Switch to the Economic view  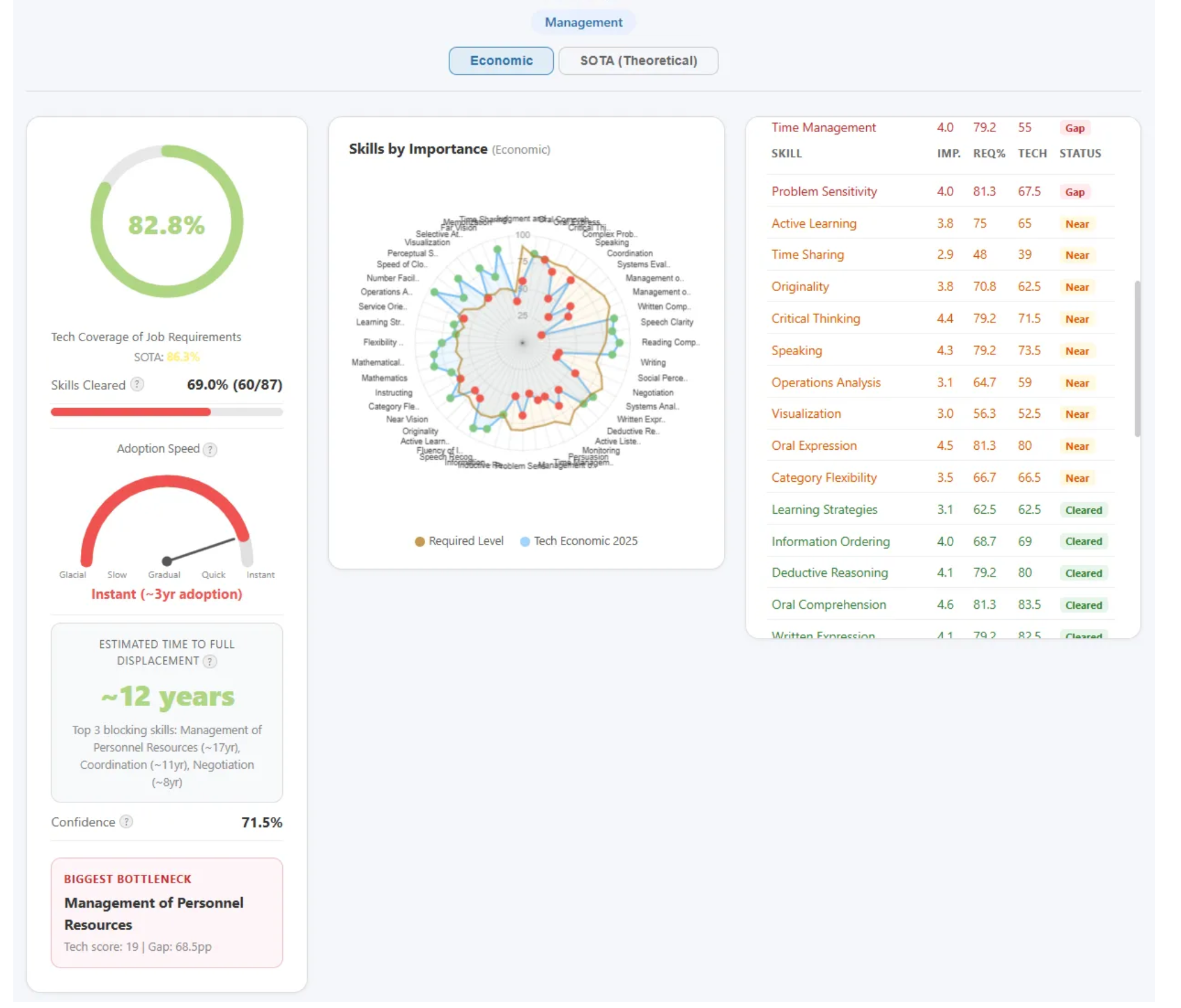pos(501,61)
